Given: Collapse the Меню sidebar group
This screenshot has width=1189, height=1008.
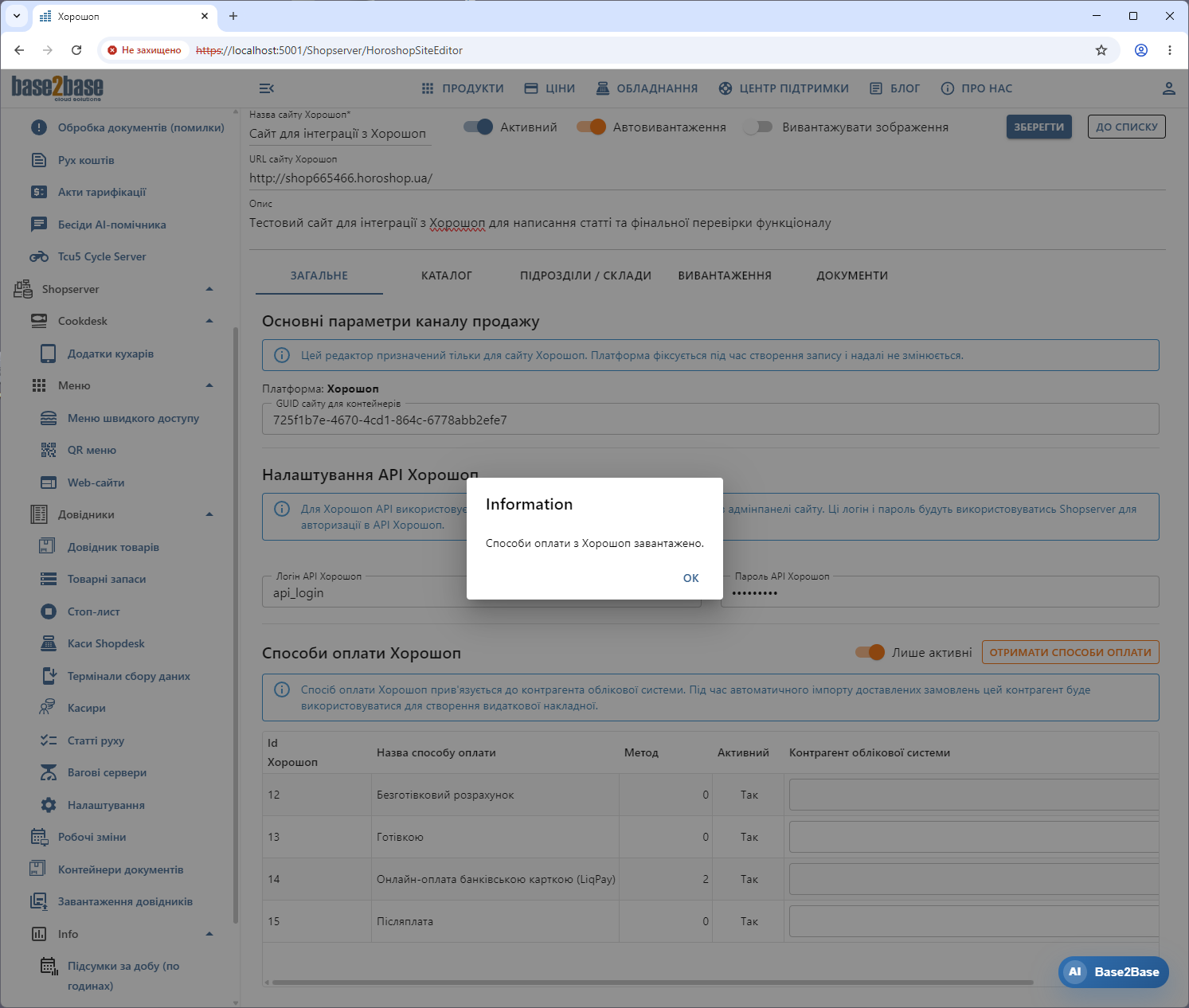Looking at the screenshot, I should 209,385.
